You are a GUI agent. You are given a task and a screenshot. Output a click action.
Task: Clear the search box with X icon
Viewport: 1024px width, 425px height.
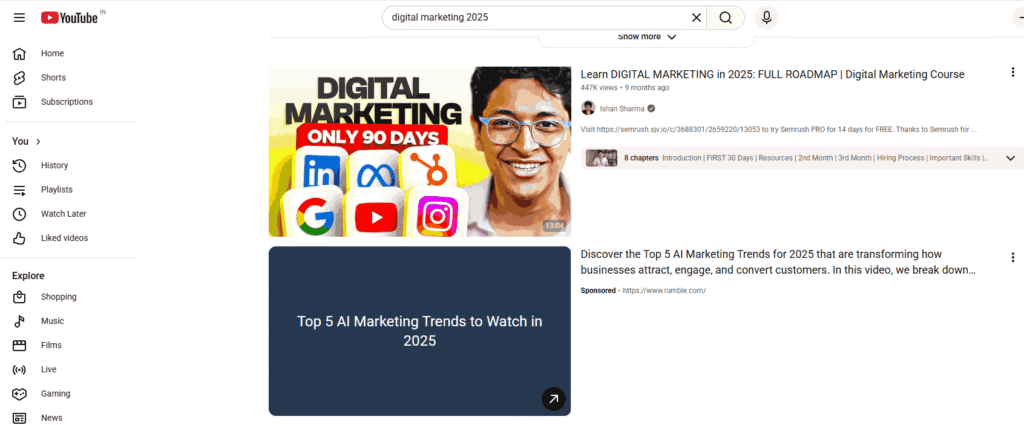point(696,18)
